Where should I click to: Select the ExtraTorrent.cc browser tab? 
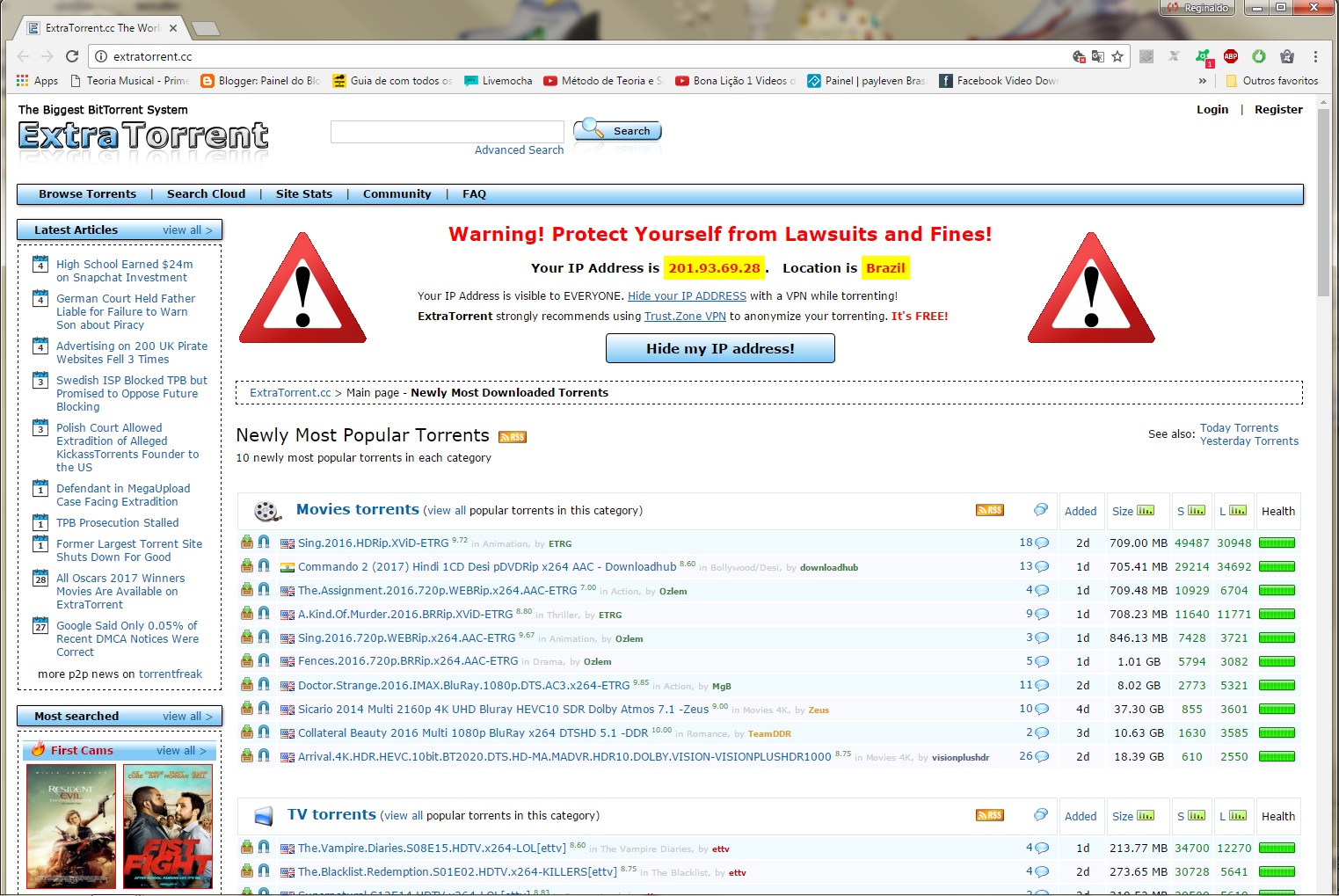click(102, 28)
